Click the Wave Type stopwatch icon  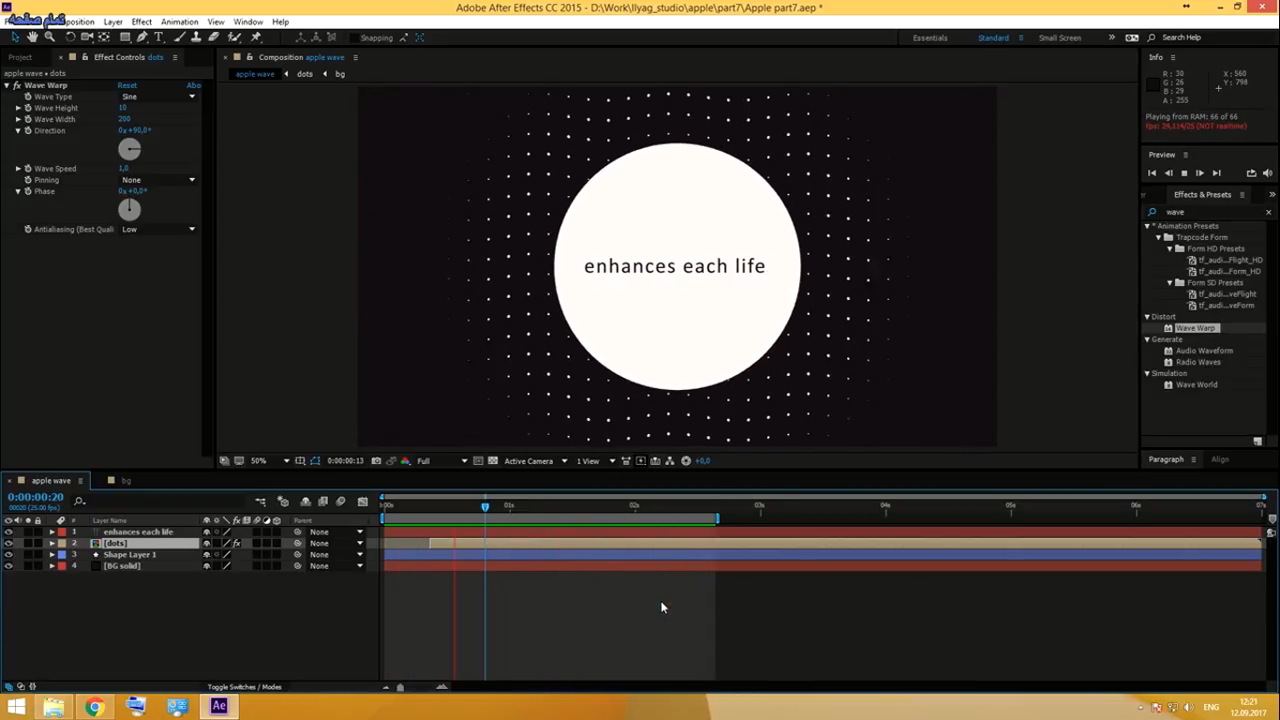tap(28, 97)
